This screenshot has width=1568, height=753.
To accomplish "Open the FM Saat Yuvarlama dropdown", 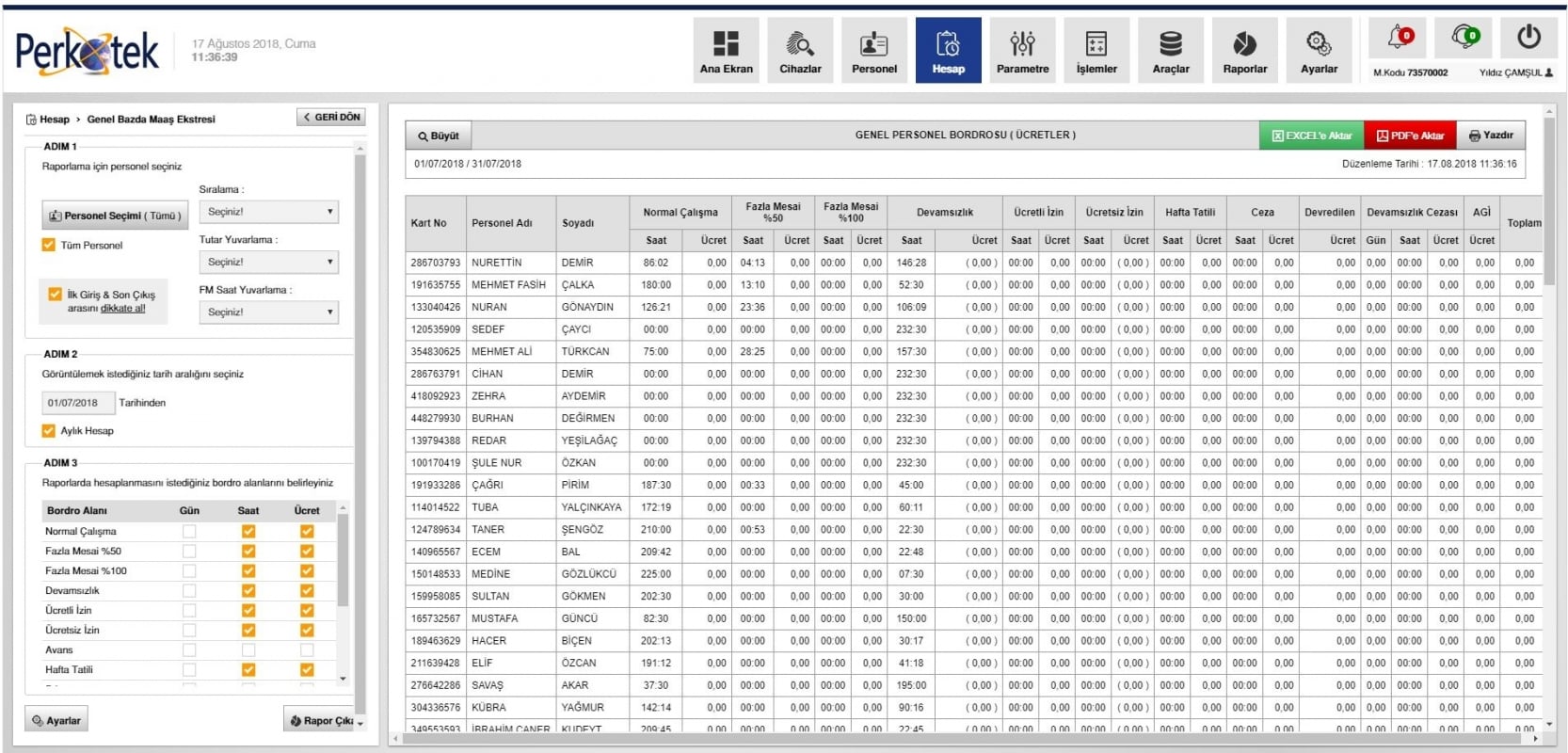I will point(268,312).
